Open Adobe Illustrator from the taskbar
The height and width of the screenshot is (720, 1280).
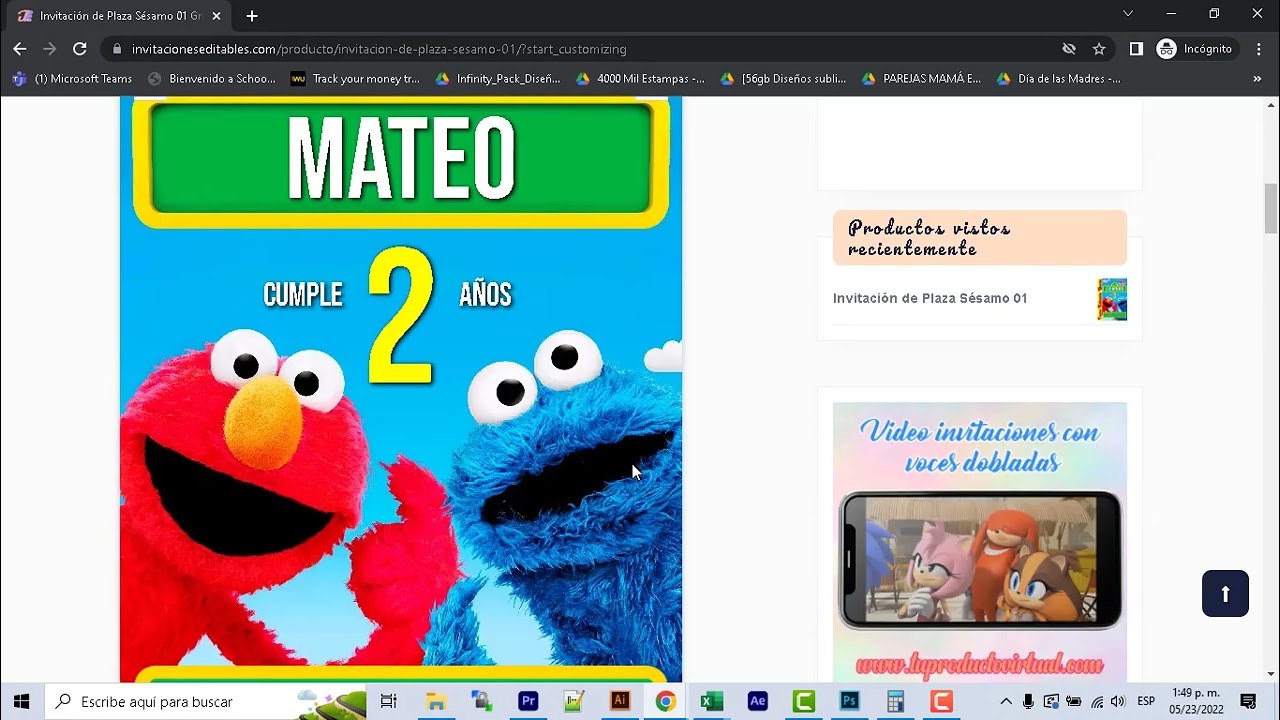pyautogui.click(x=620, y=700)
